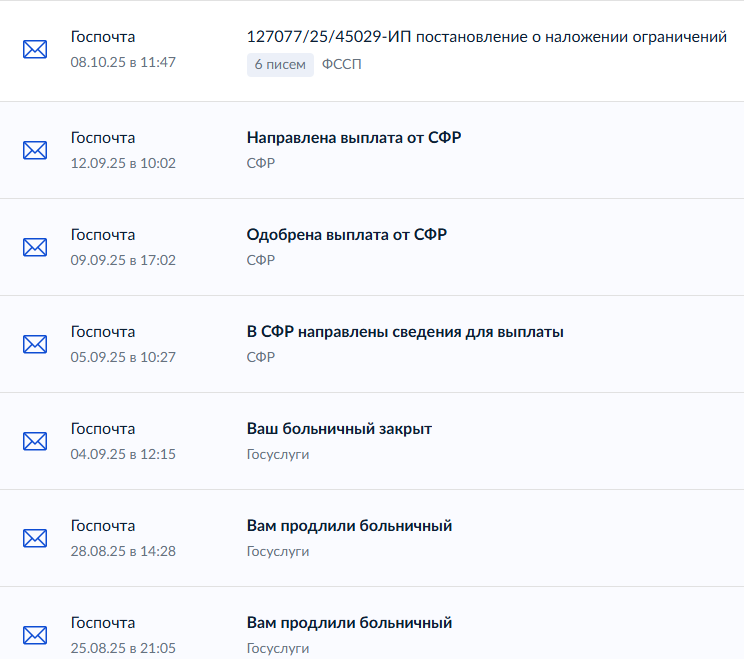Click envelope icon beside 'Одобрена выплата от СФР'
This screenshot has height=659, width=744.
coord(35,247)
